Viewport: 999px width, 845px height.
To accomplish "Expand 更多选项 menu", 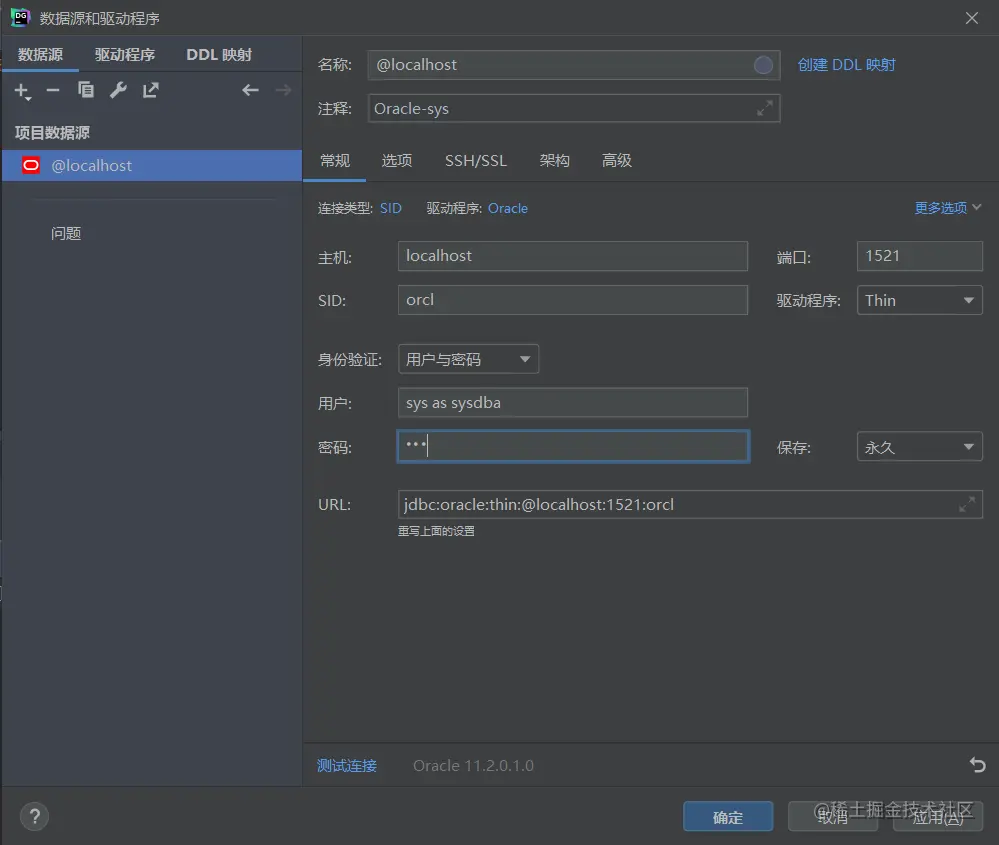I will point(947,208).
